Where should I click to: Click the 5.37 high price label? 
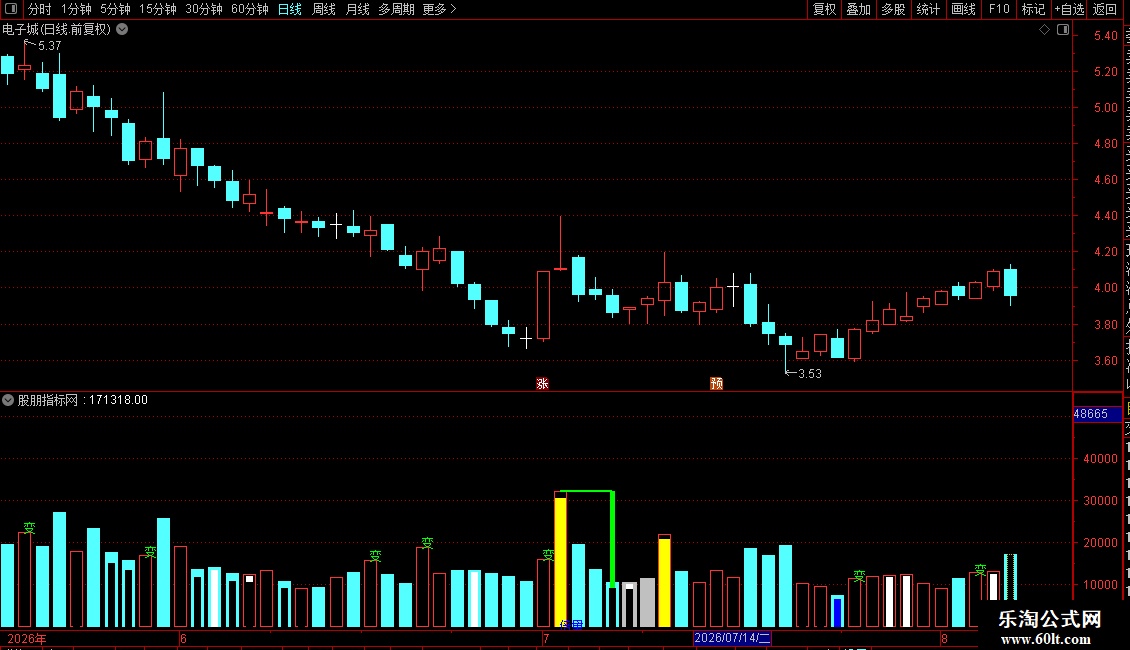tap(50, 46)
